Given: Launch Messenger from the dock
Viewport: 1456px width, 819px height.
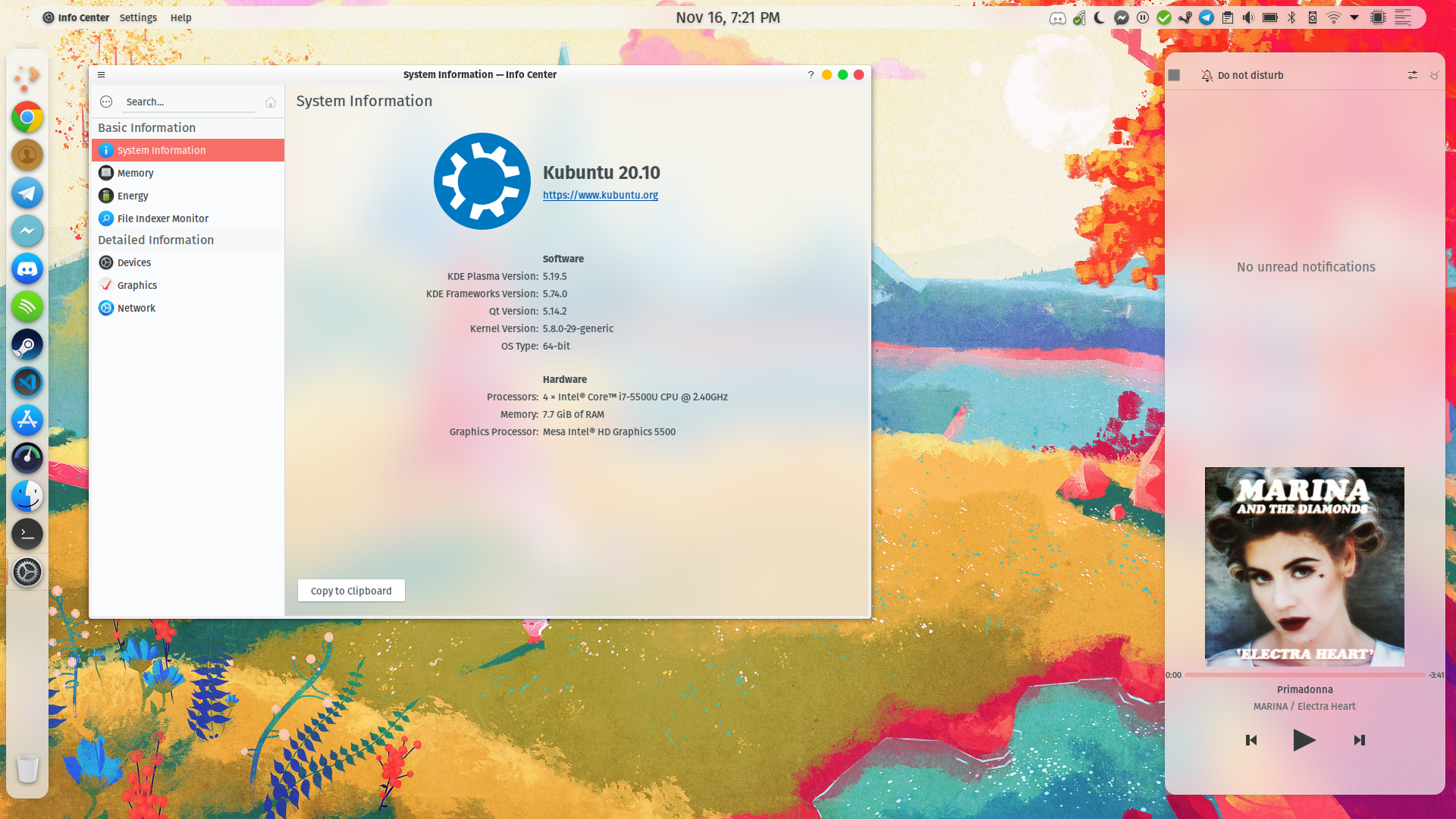Looking at the screenshot, I should [27, 231].
